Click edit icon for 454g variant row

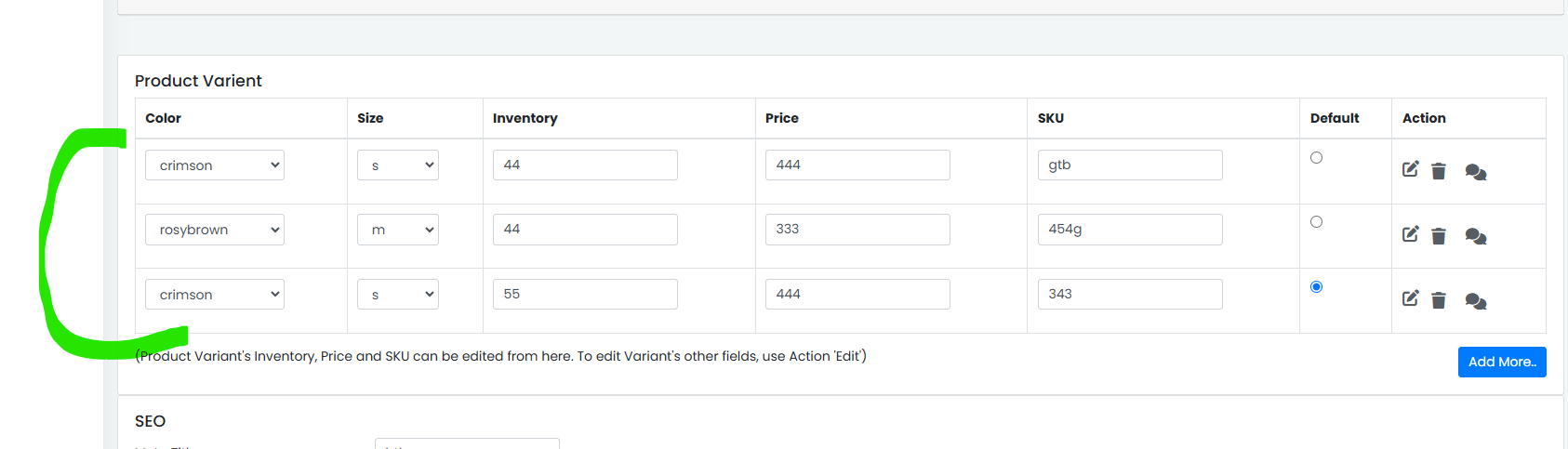[x=1411, y=234]
